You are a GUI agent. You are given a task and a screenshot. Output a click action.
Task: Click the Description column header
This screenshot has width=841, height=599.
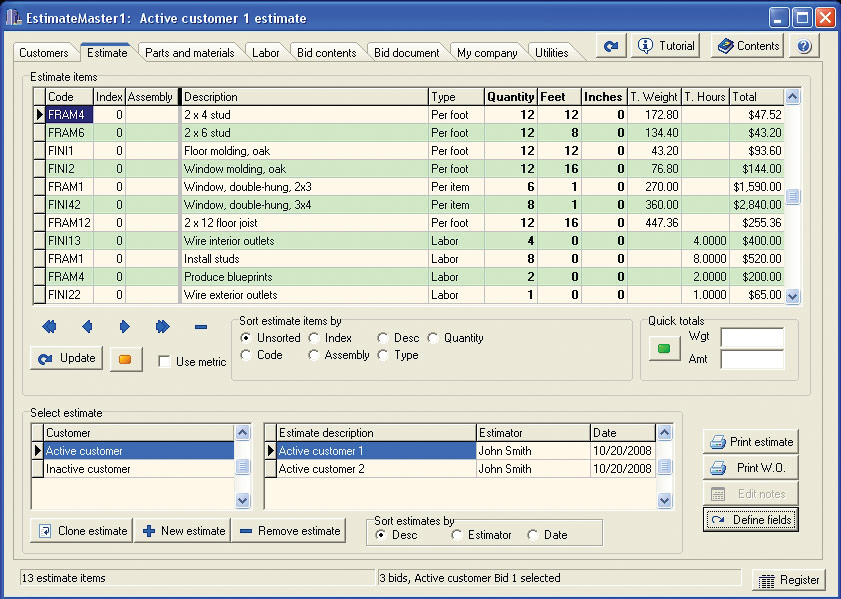[x=305, y=97]
